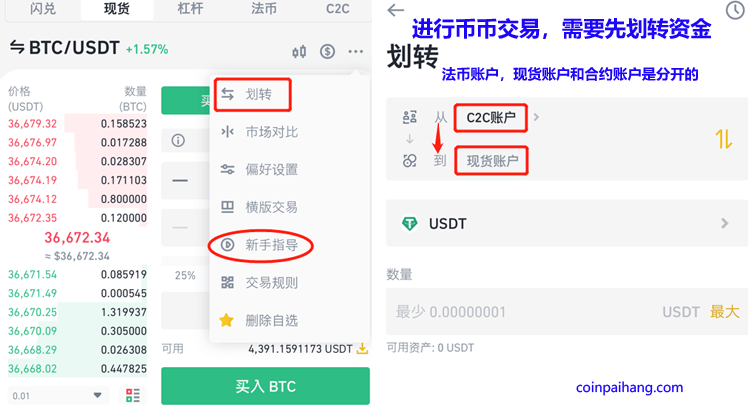Open transfer history clock icon

coord(736,10)
